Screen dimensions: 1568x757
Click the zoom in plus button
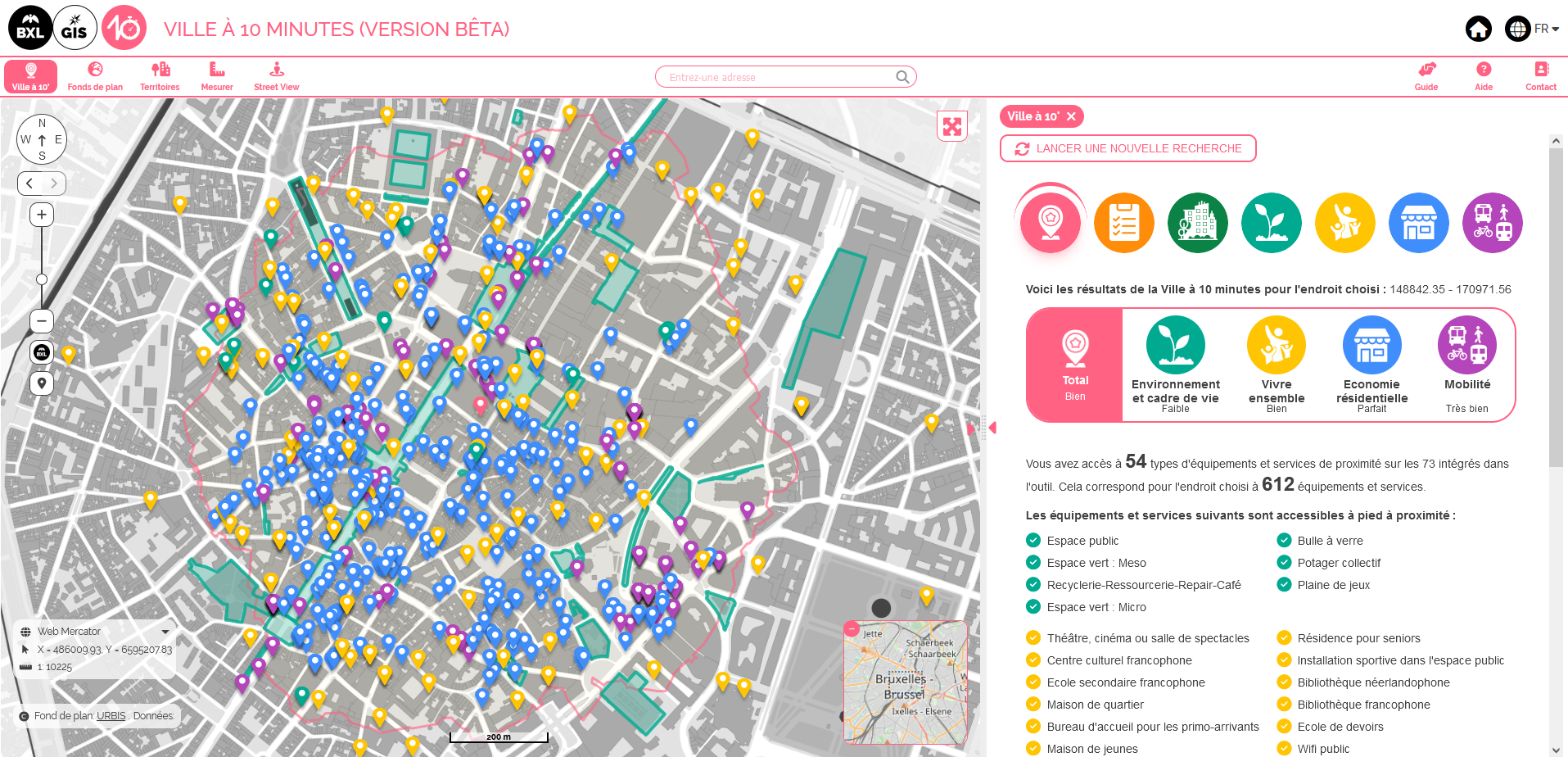(x=42, y=215)
